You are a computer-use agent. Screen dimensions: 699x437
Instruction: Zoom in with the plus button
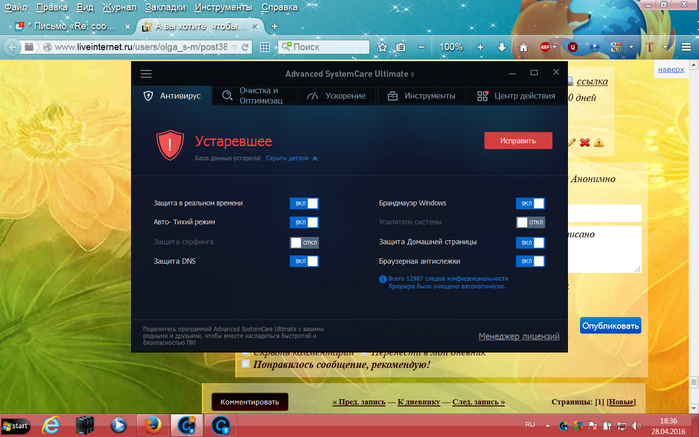click(x=480, y=47)
